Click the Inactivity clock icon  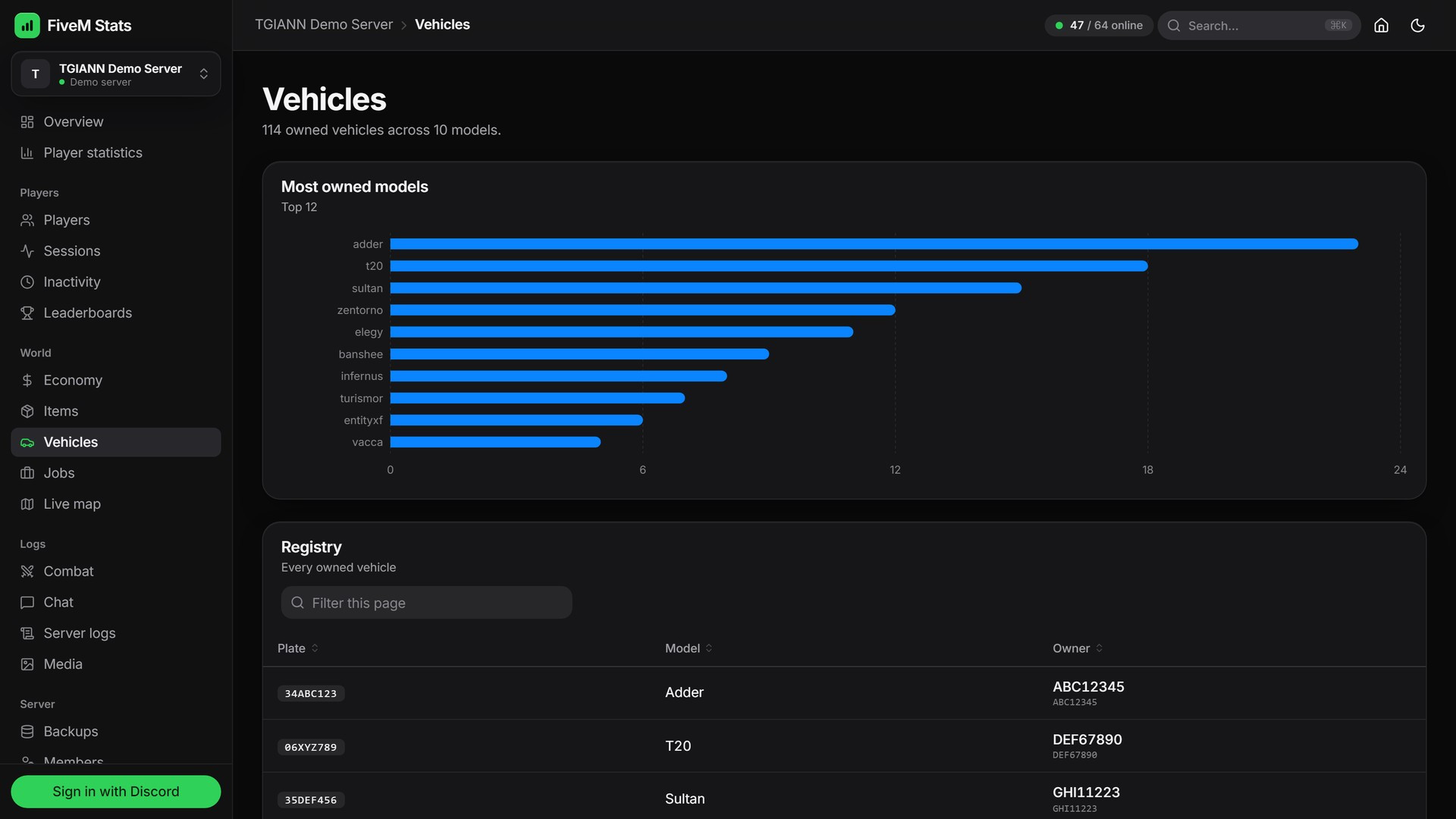[x=27, y=282]
